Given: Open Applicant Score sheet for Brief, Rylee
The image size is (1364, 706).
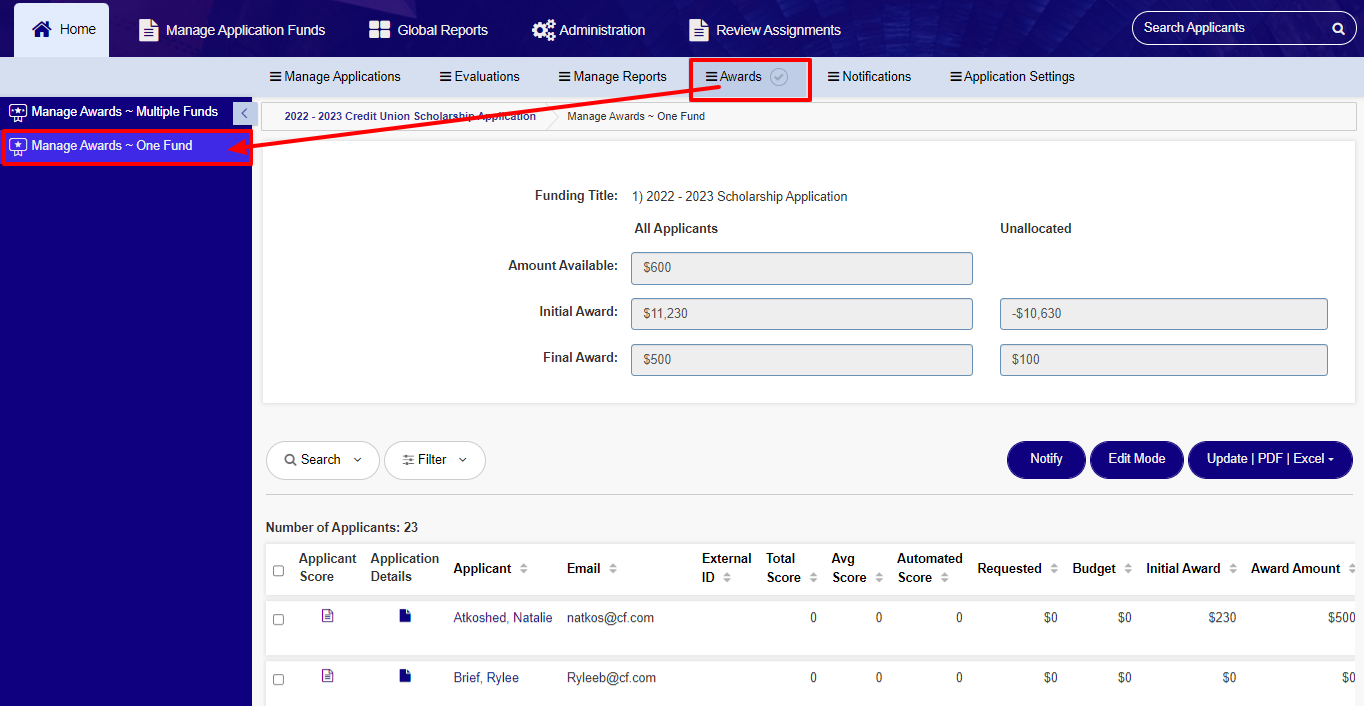Looking at the screenshot, I should click(327, 676).
